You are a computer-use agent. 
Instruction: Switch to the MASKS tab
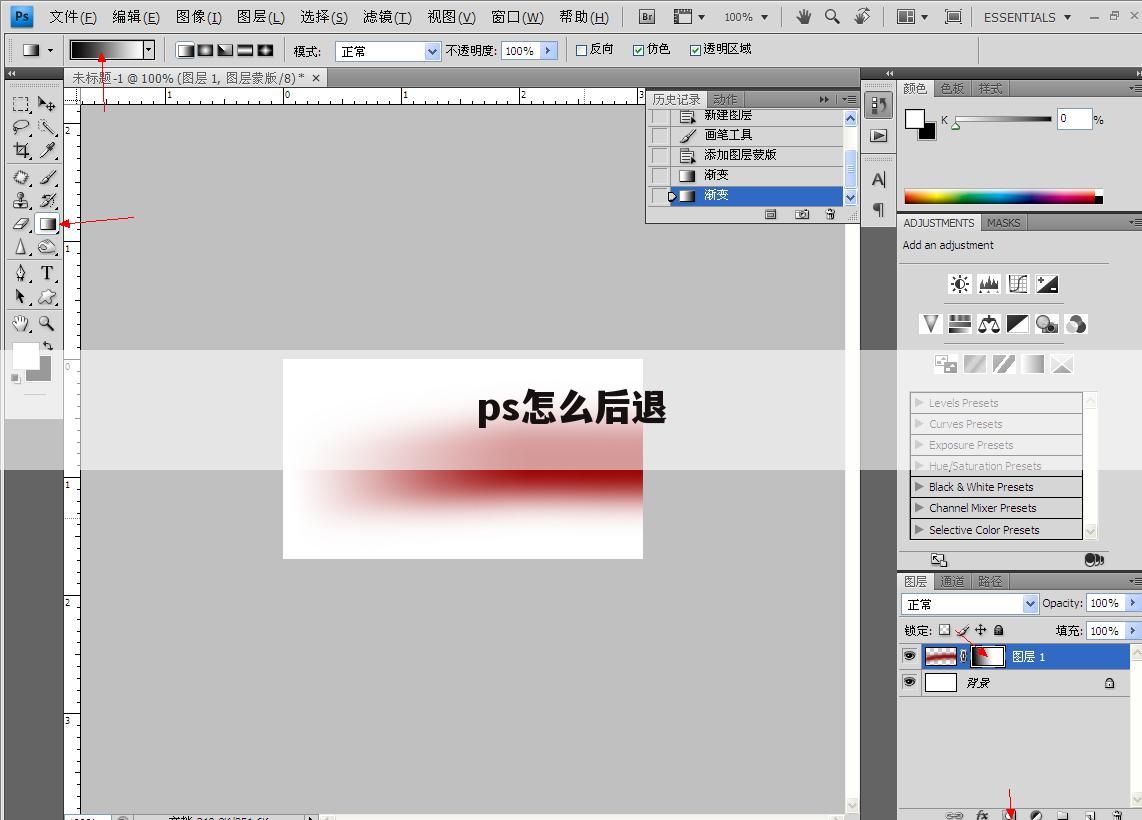(x=1004, y=223)
